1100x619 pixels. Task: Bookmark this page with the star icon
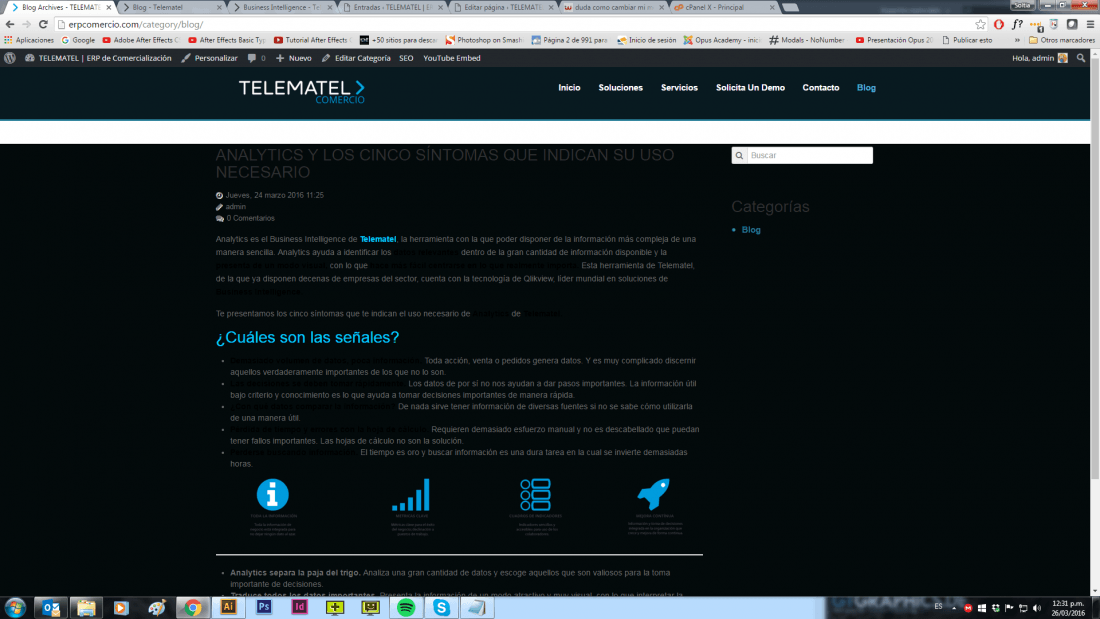coord(980,24)
